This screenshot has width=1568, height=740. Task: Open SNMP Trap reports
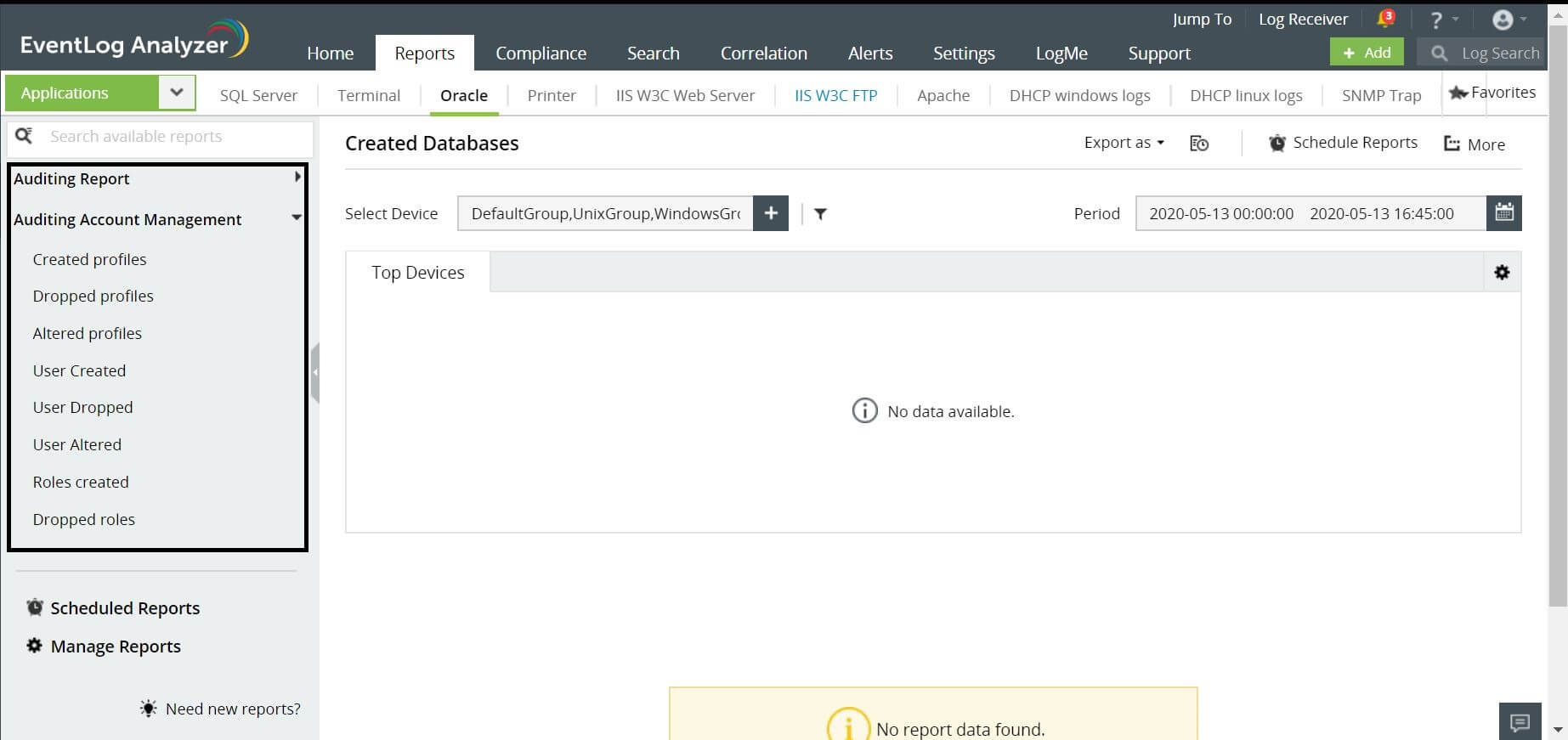(x=1381, y=95)
